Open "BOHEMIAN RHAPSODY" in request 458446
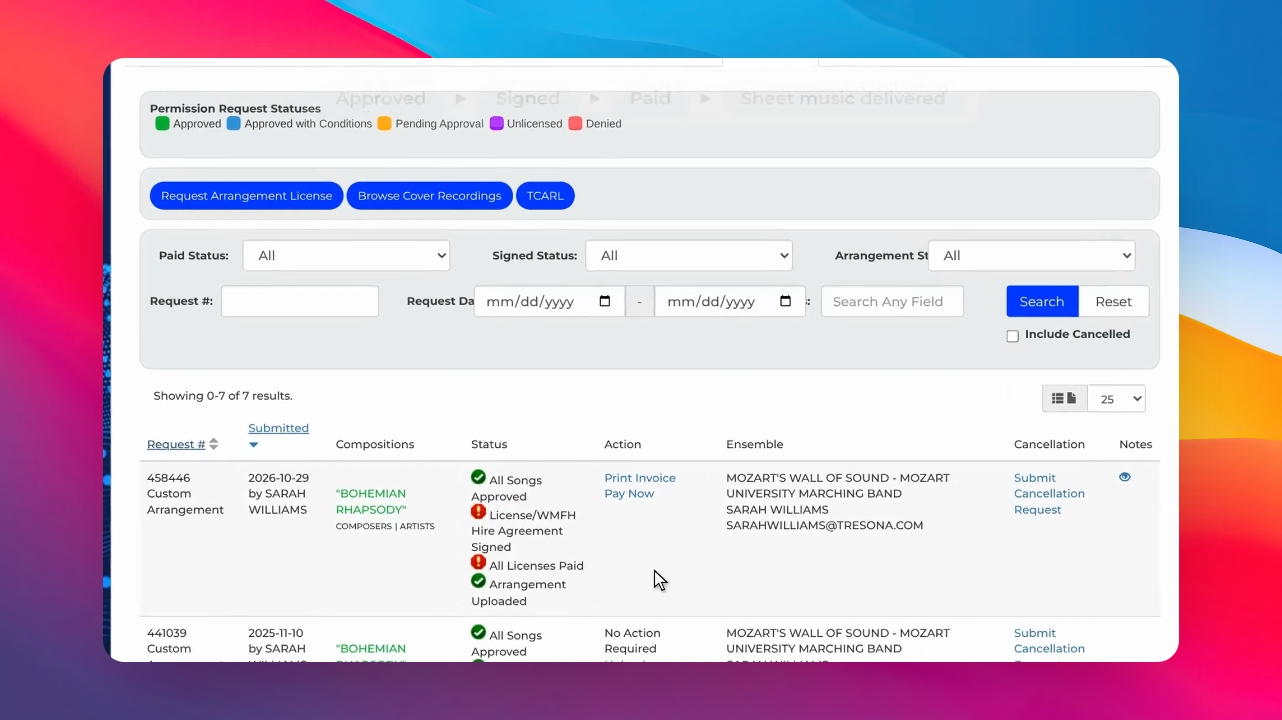This screenshot has height=720, width=1282. coord(371,501)
